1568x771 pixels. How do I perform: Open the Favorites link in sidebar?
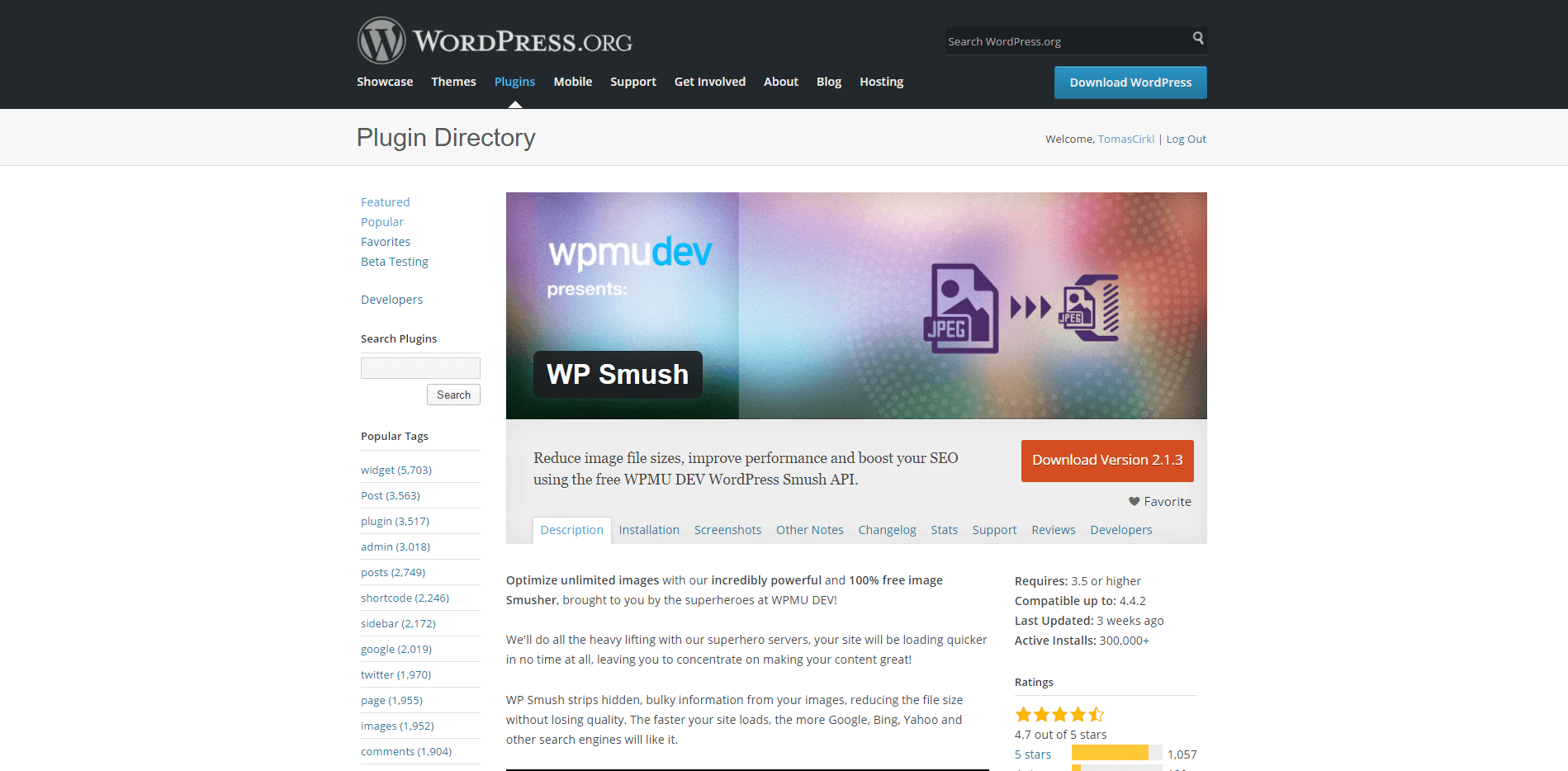386,242
